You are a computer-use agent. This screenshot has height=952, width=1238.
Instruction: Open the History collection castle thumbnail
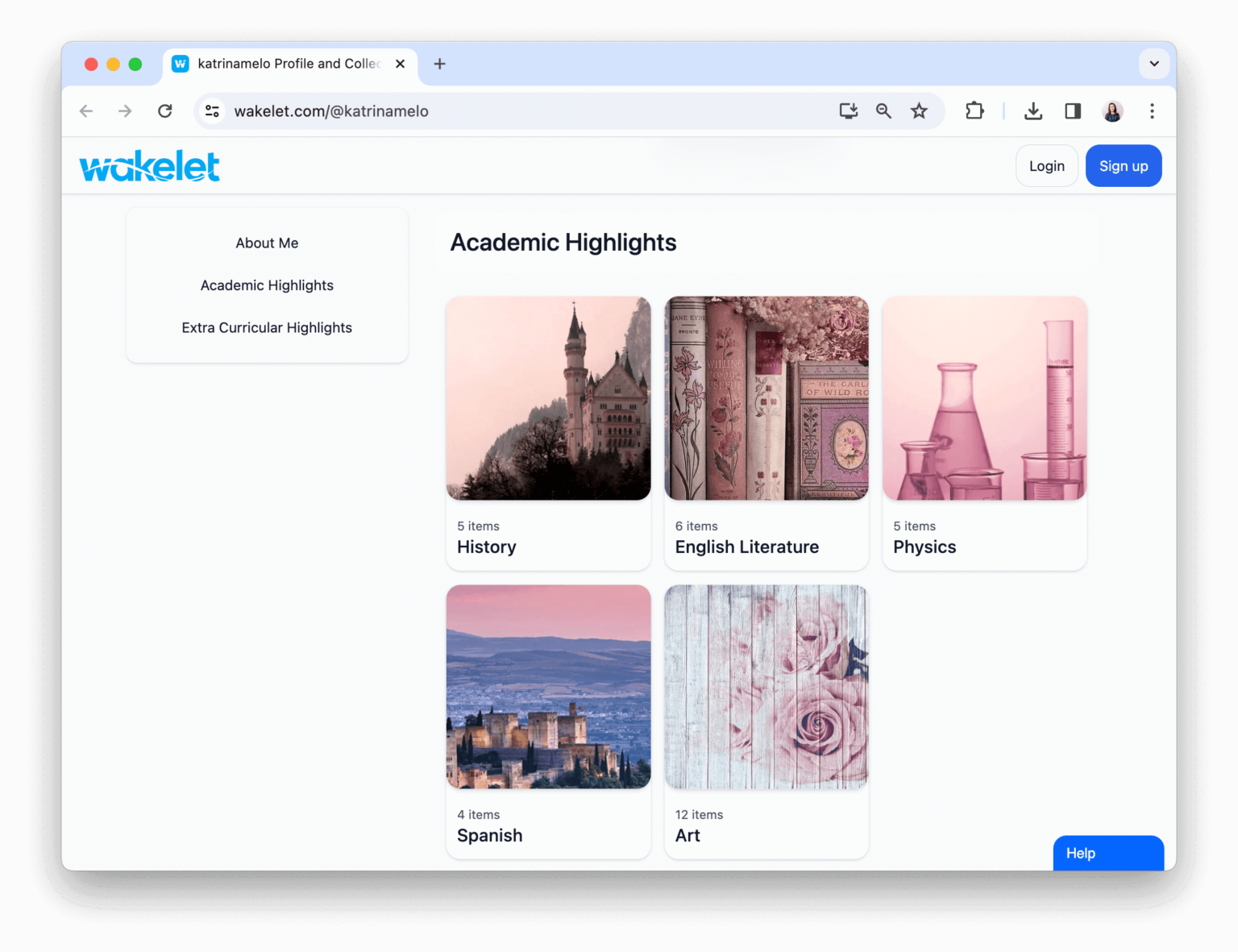click(548, 398)
